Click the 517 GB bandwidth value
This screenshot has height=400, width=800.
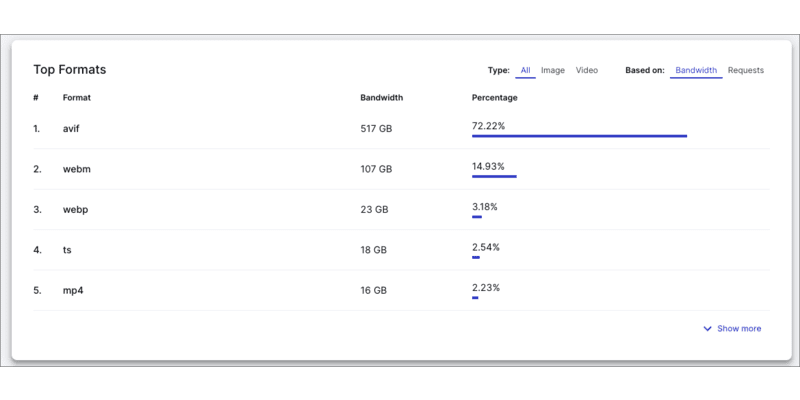pos(376,129)
